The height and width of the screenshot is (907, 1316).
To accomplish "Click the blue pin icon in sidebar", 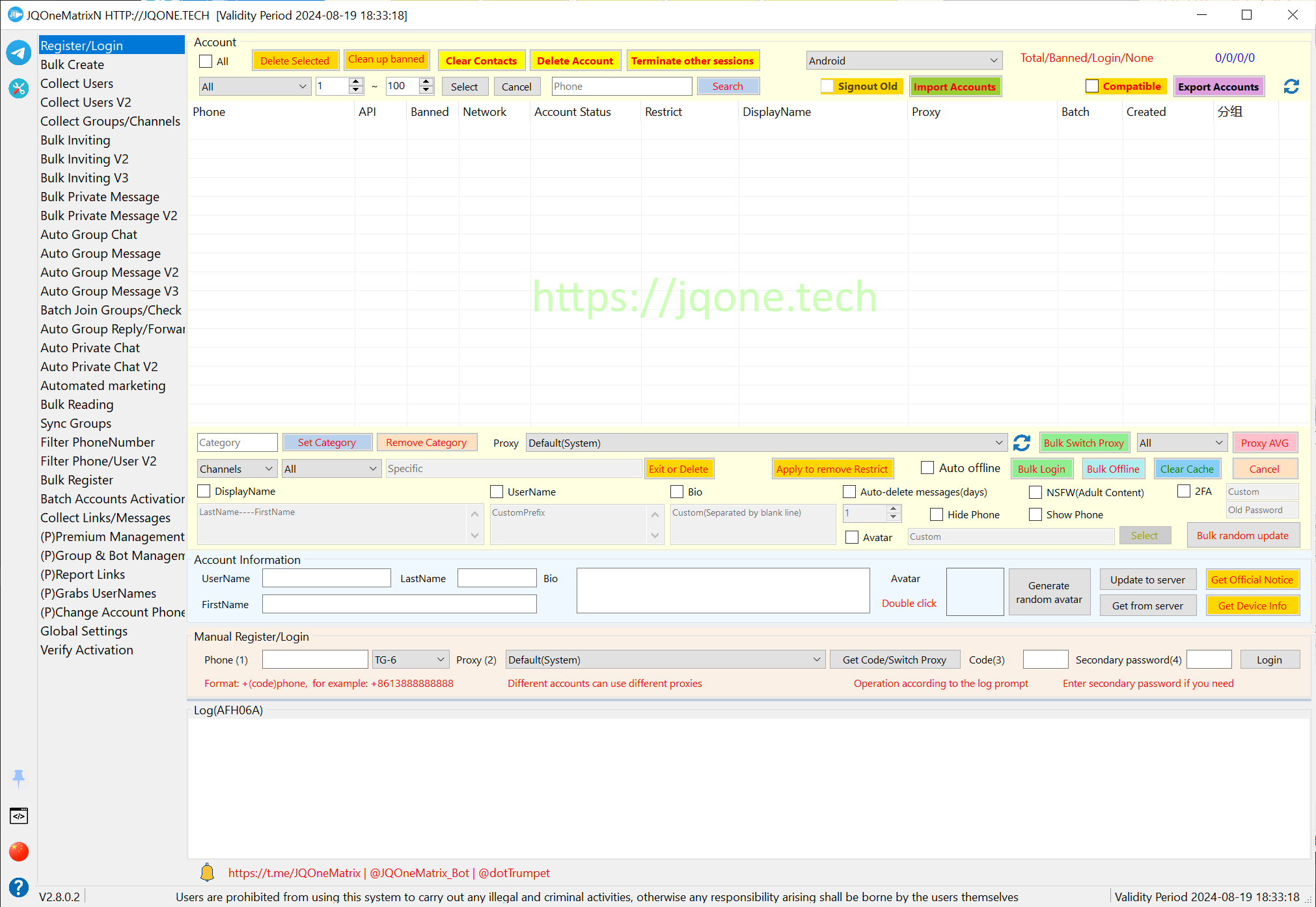I will click(19, 777).
